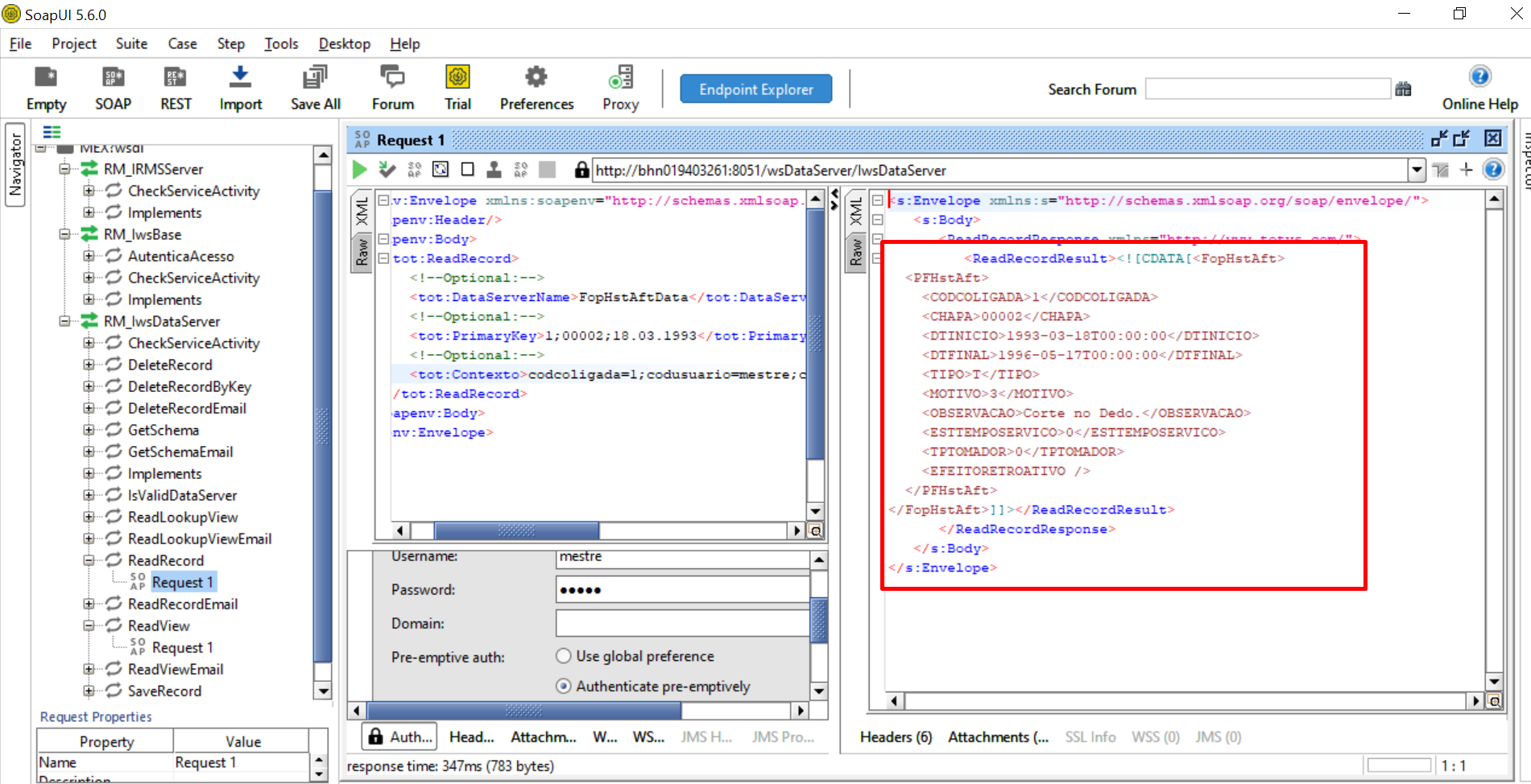Click the Domain field
Image resolution: width=1531 pixels, height=784 pixels.
tap(682, 623)
